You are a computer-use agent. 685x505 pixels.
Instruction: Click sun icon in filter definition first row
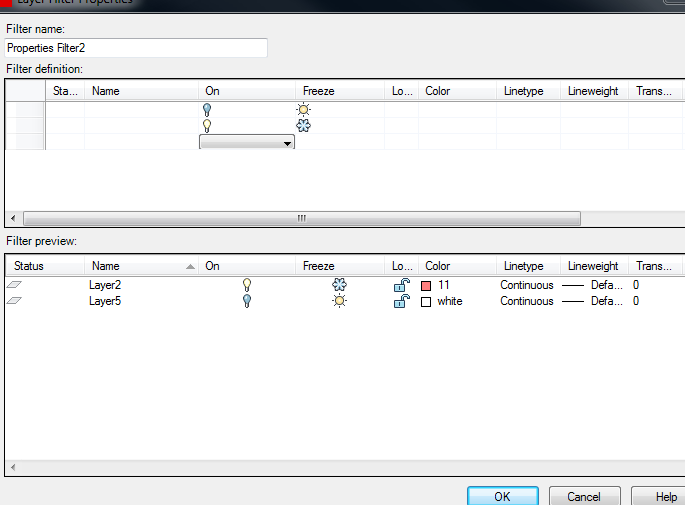(303, 110)
